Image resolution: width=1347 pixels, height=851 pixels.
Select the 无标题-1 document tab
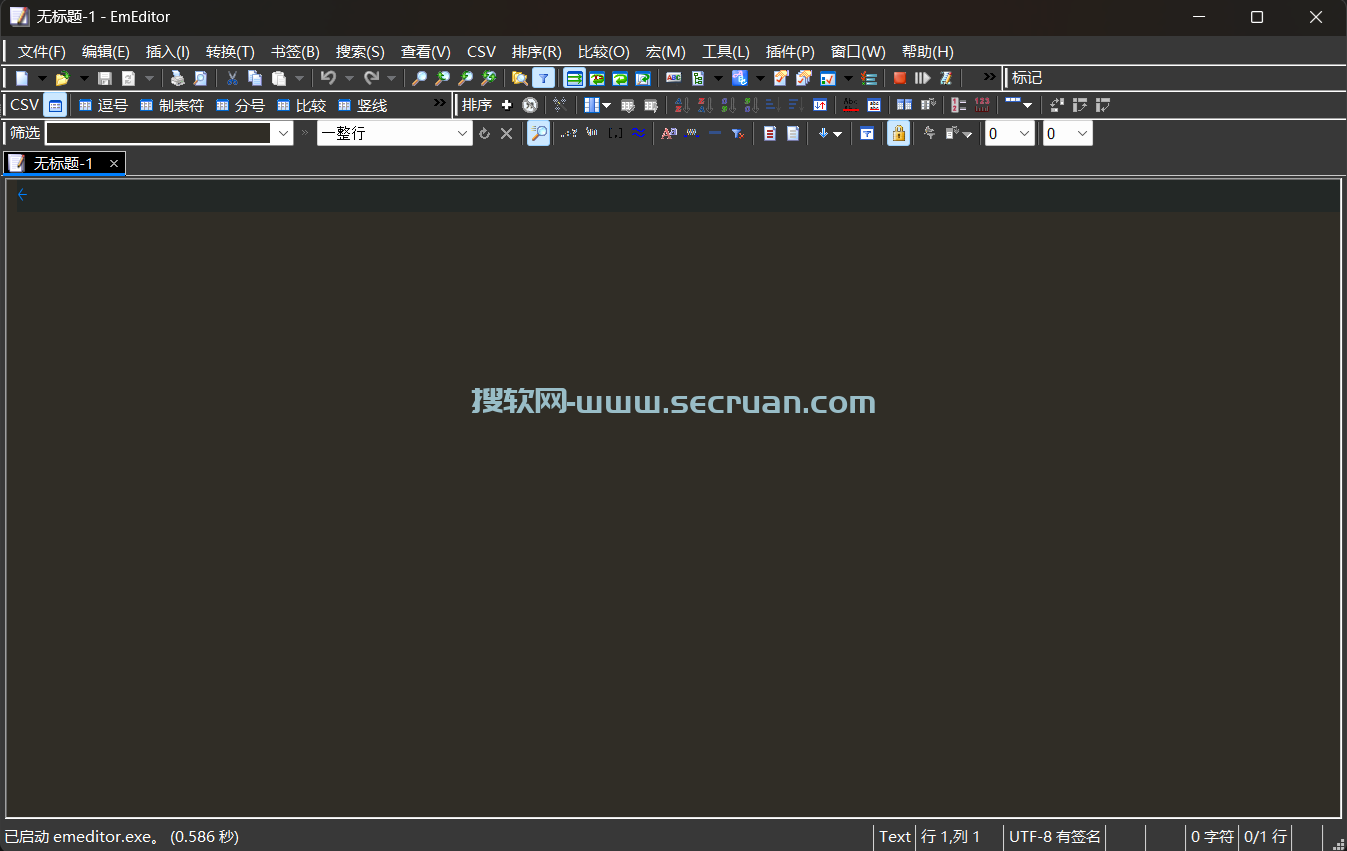pyautogui.click(x=63, y=163)
